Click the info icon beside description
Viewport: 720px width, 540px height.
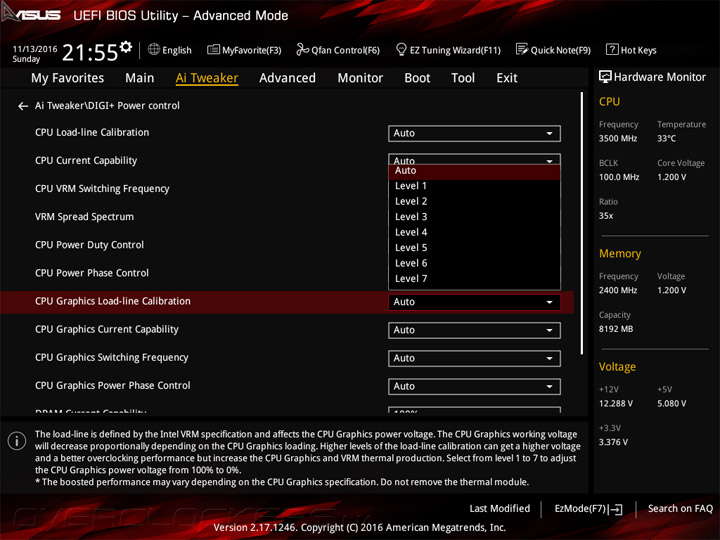click(17, 441)
